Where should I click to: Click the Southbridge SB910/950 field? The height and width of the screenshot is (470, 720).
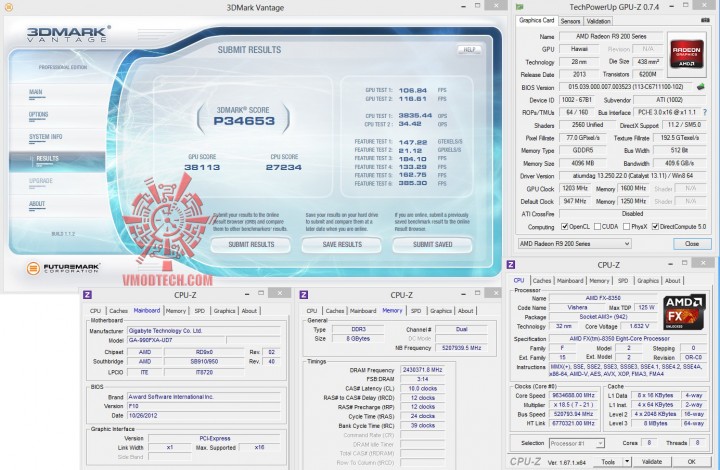point(204,361)
